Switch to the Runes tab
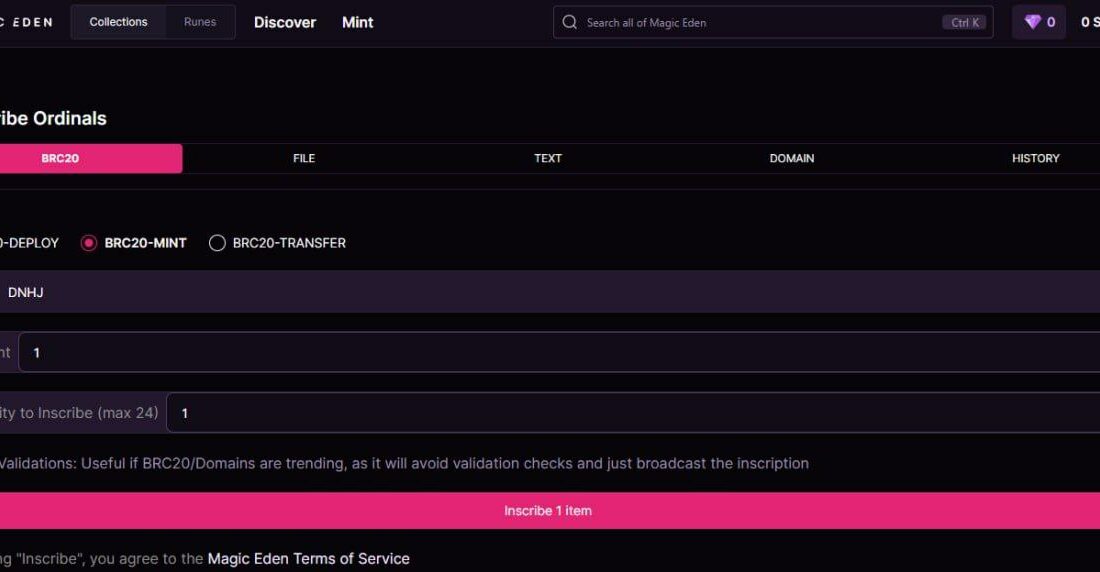The width and height of the screenshot is (1100, 572). tap(200, 22)
